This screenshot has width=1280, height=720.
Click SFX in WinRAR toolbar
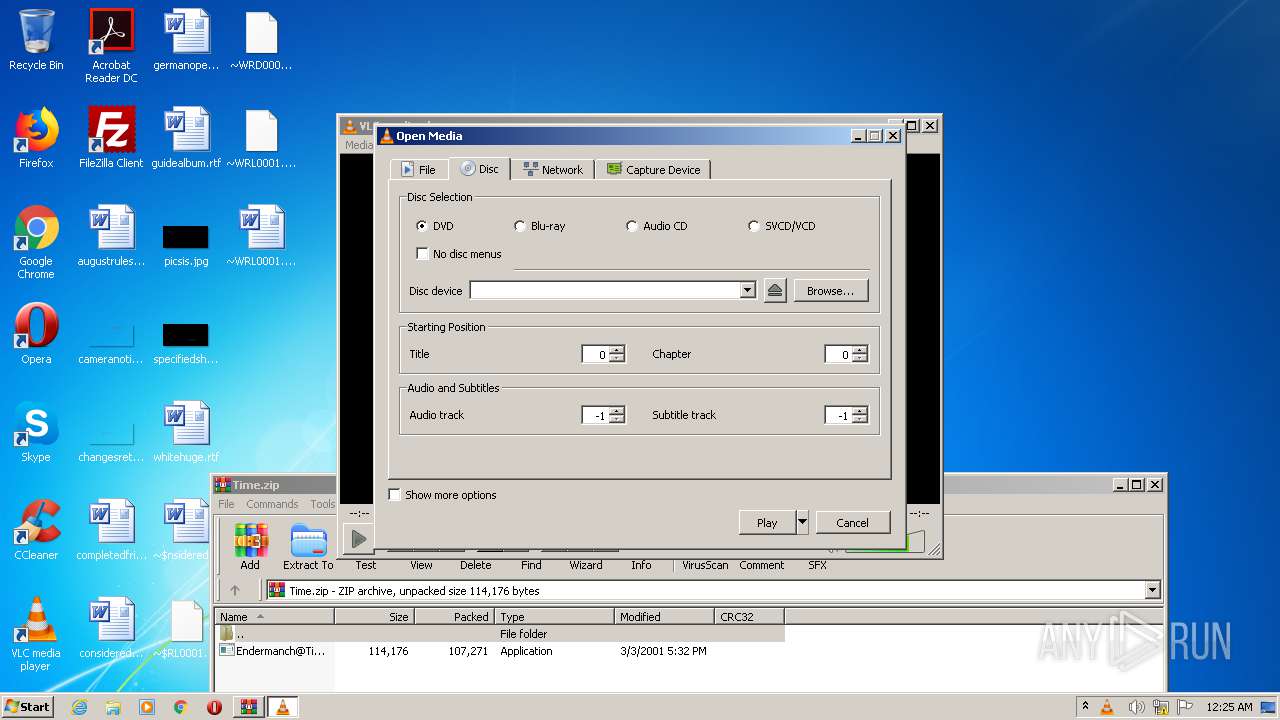[x=817, y=565]
